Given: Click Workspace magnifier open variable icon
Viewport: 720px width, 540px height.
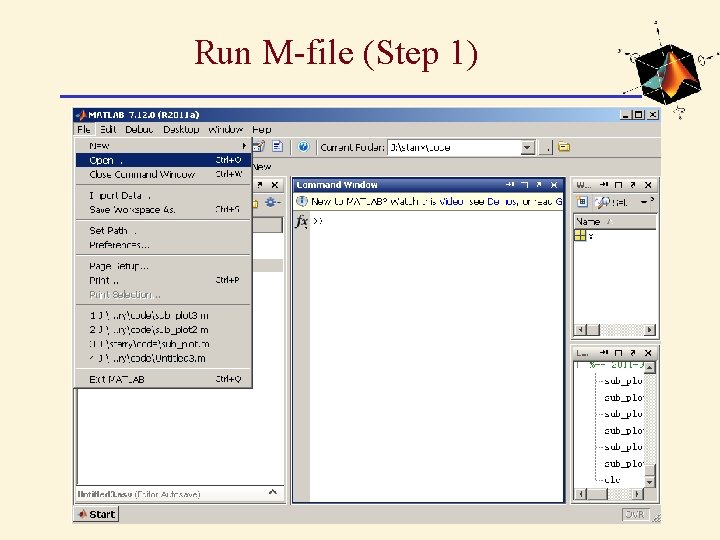Looking at the screenshot, I should pos(602,202).
